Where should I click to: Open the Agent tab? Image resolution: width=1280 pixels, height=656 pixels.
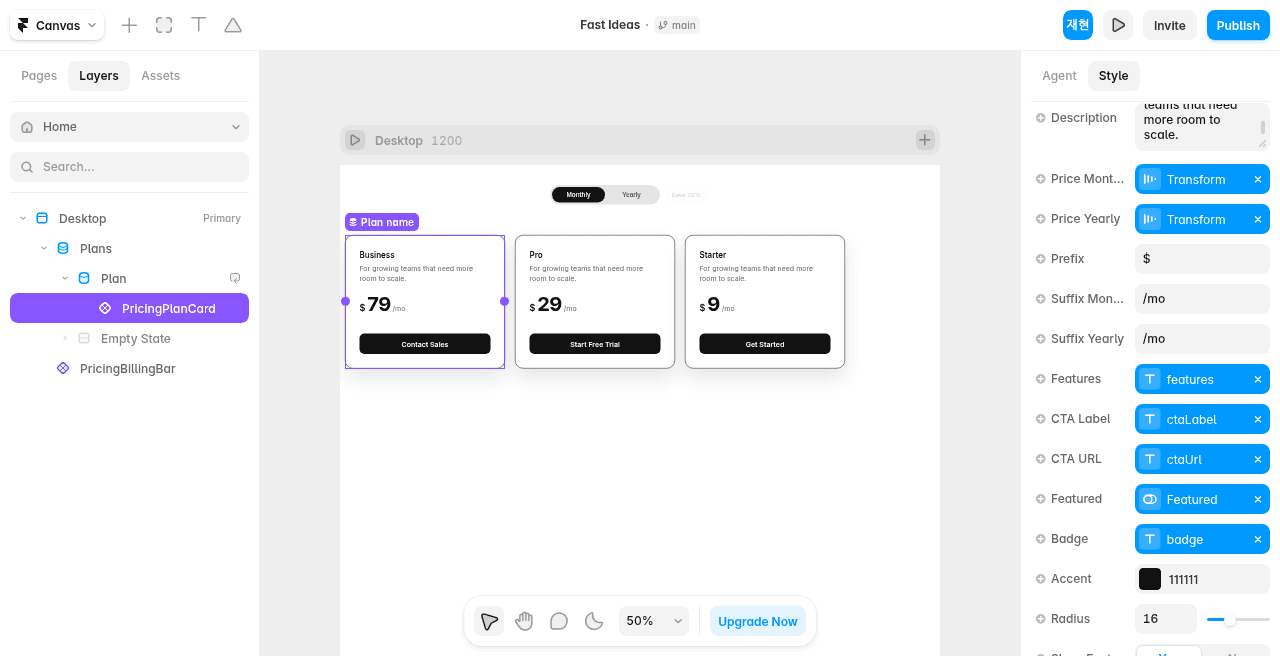1059,76
